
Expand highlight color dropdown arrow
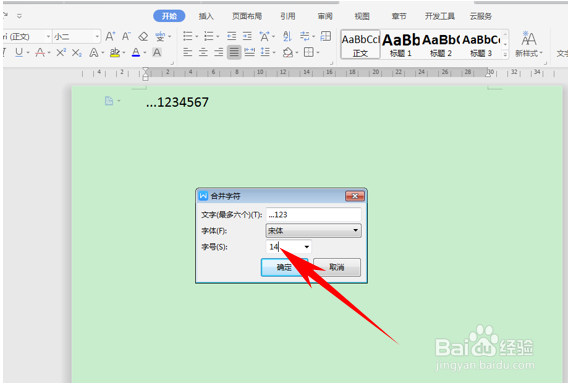tap(124, 53)
